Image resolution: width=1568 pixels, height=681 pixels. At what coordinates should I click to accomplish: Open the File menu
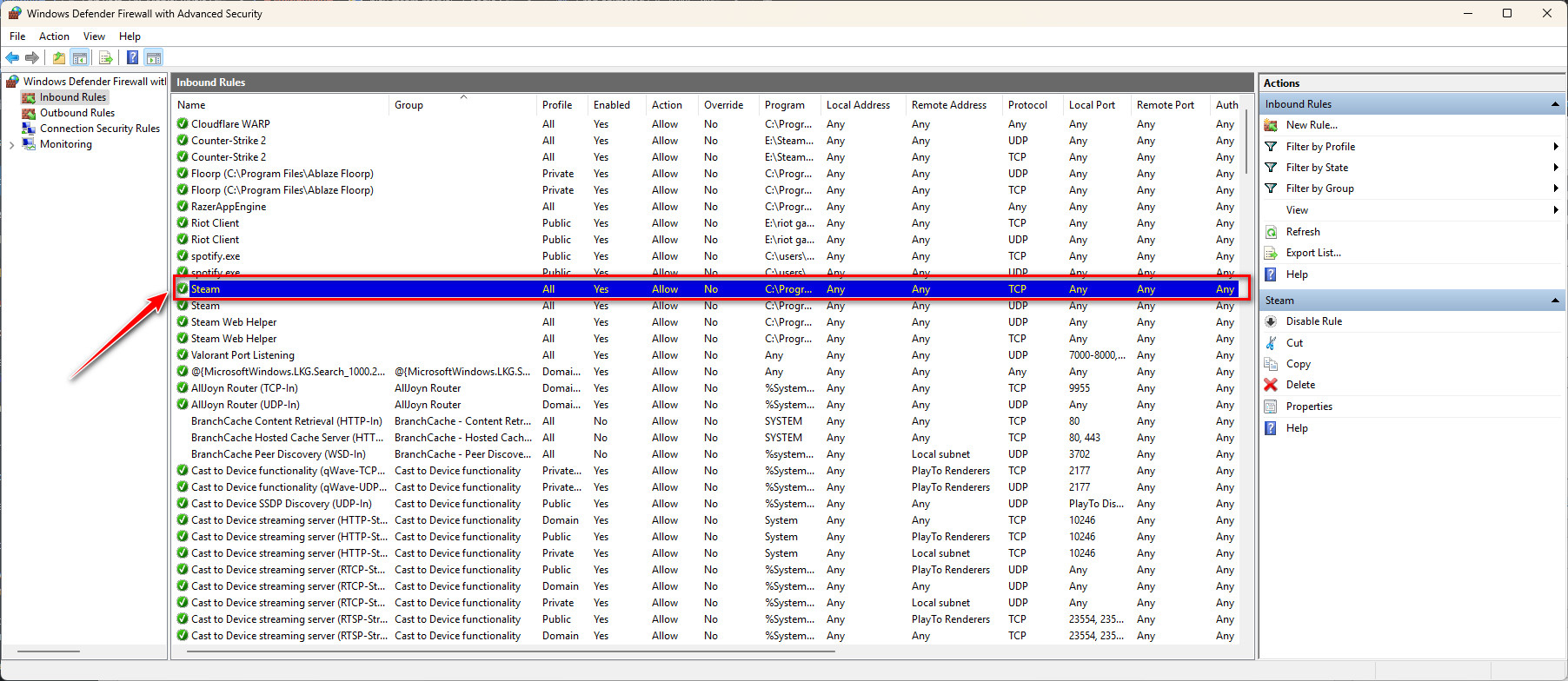(x=17, y=36)
